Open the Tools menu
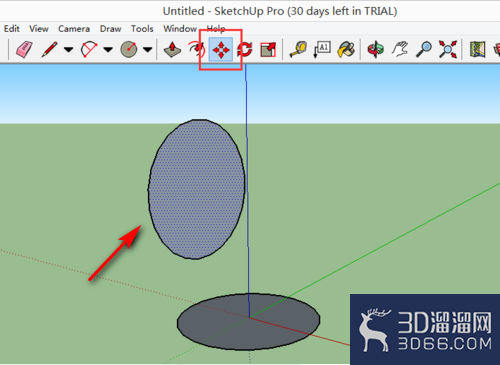The height and width of the screenshot is (365, 500). pos(142,29)
